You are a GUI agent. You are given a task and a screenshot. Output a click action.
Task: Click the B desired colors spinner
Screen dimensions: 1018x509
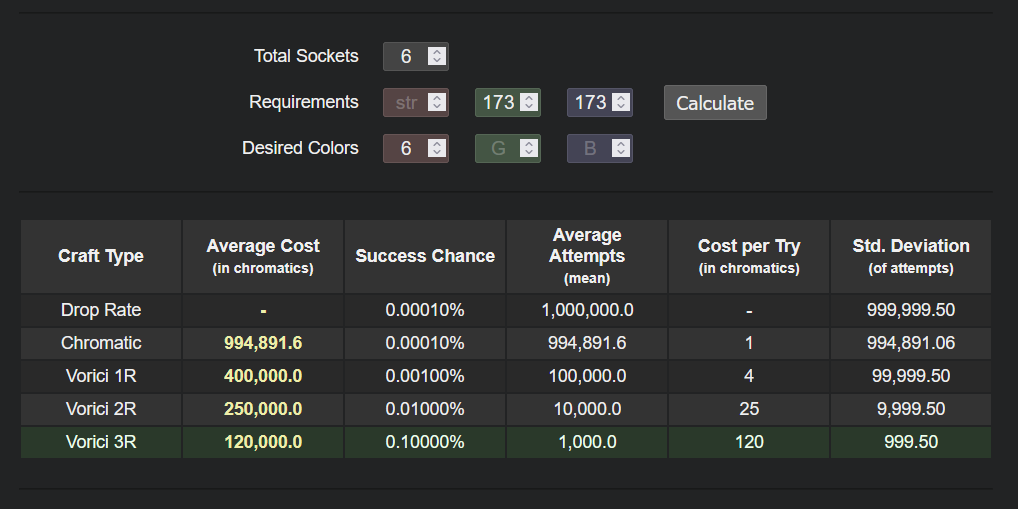[621, 149]
